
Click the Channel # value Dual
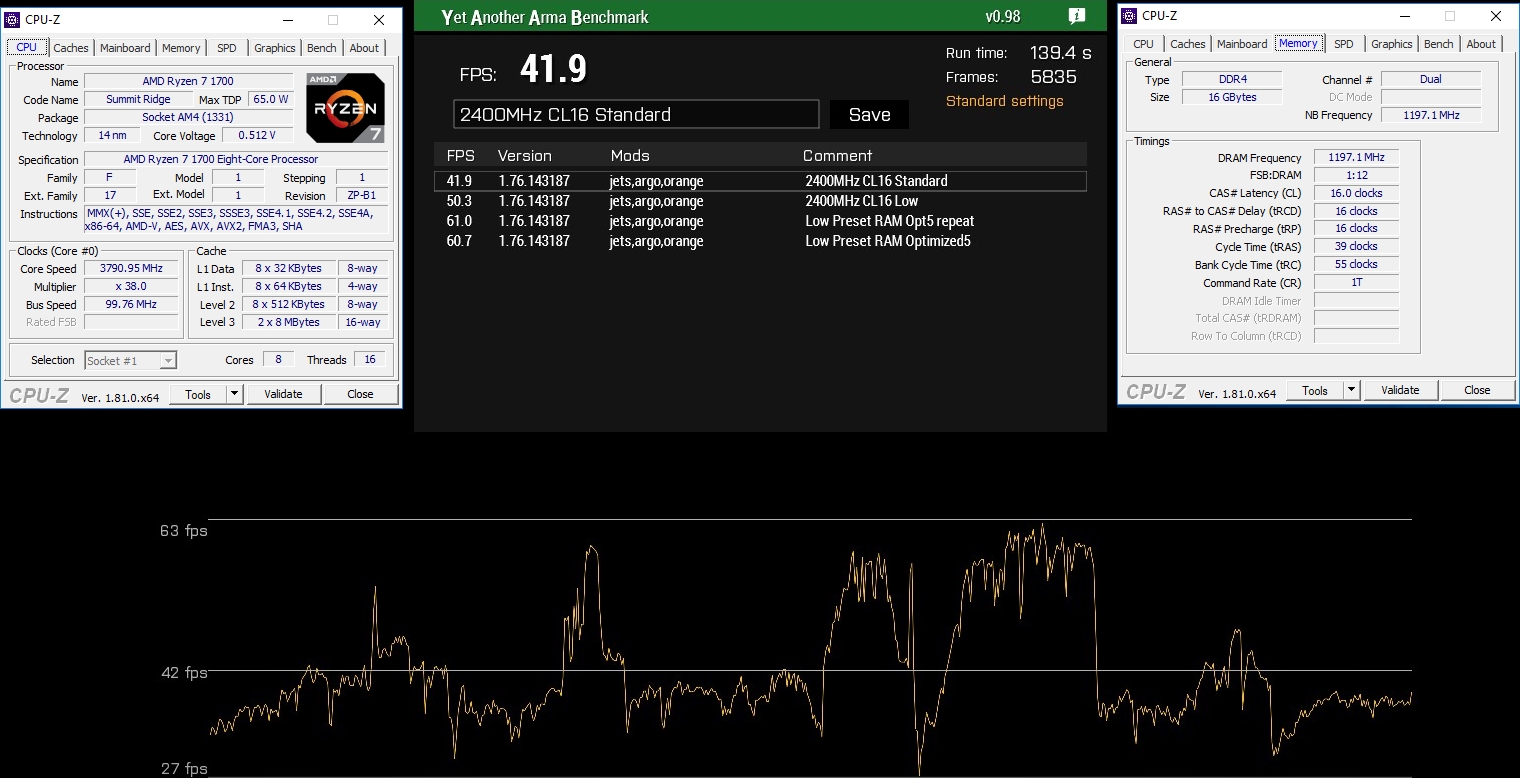(1431, 79)
